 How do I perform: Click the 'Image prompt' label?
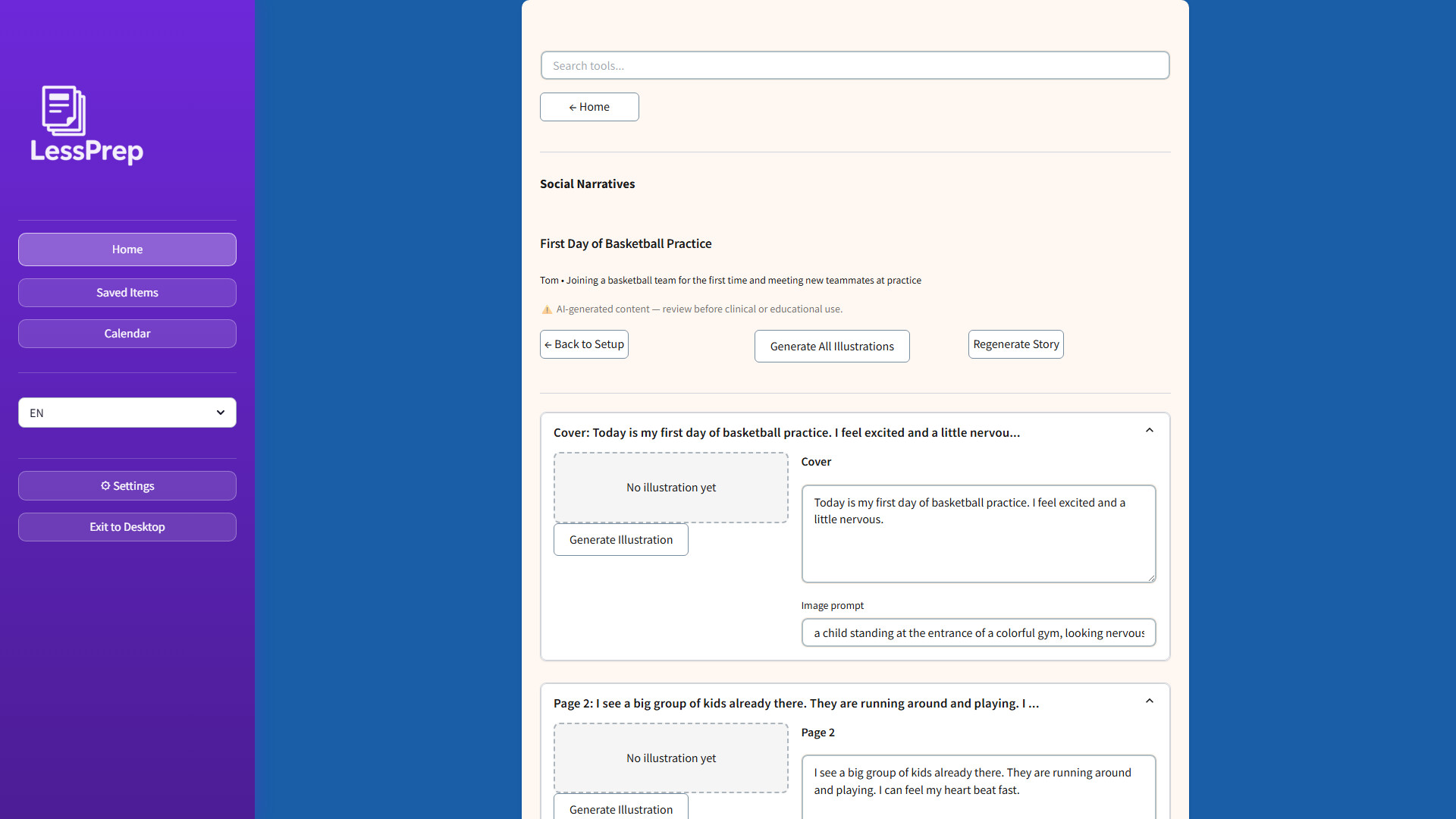click(833, 605)
